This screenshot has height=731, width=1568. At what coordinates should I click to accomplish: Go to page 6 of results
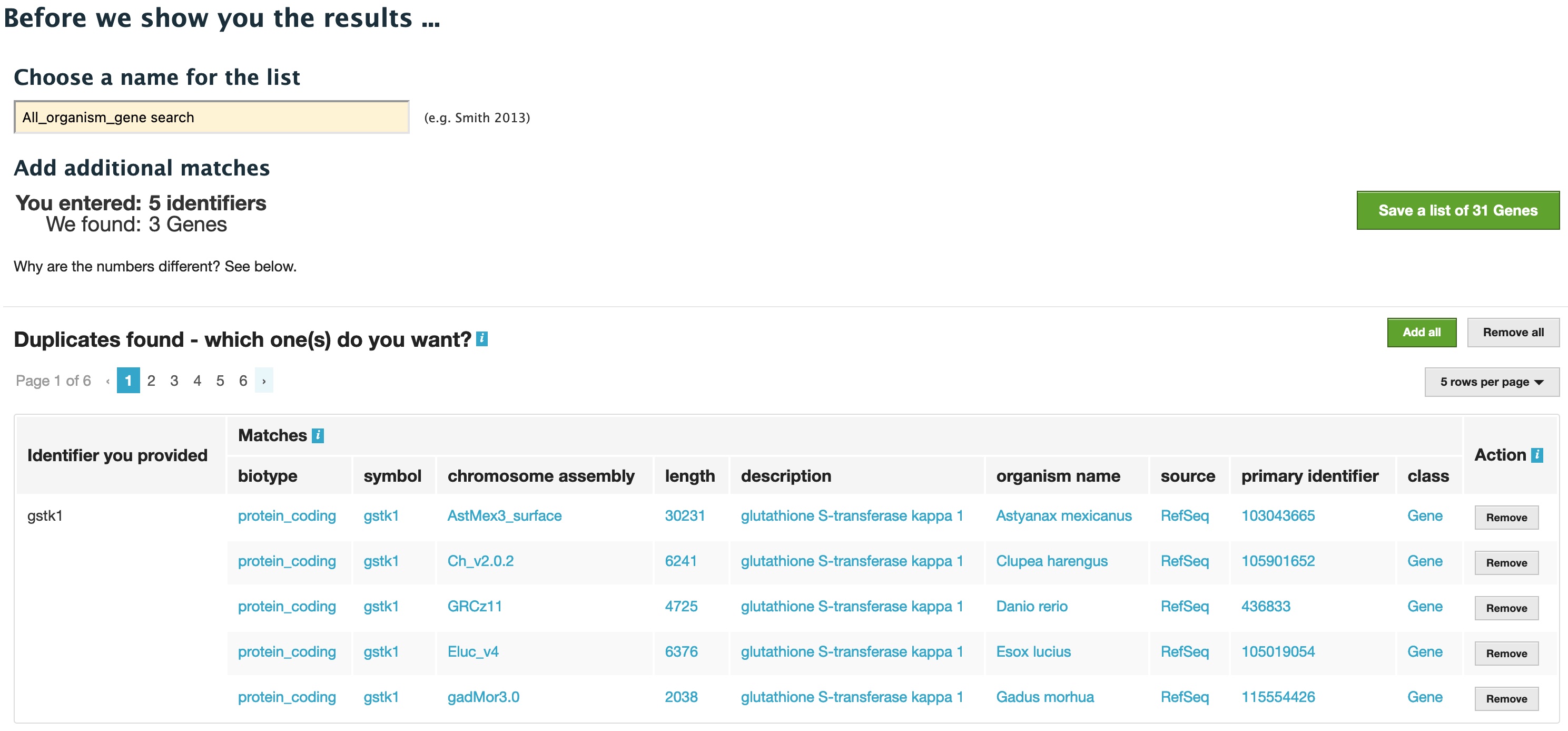pos(243,381)
